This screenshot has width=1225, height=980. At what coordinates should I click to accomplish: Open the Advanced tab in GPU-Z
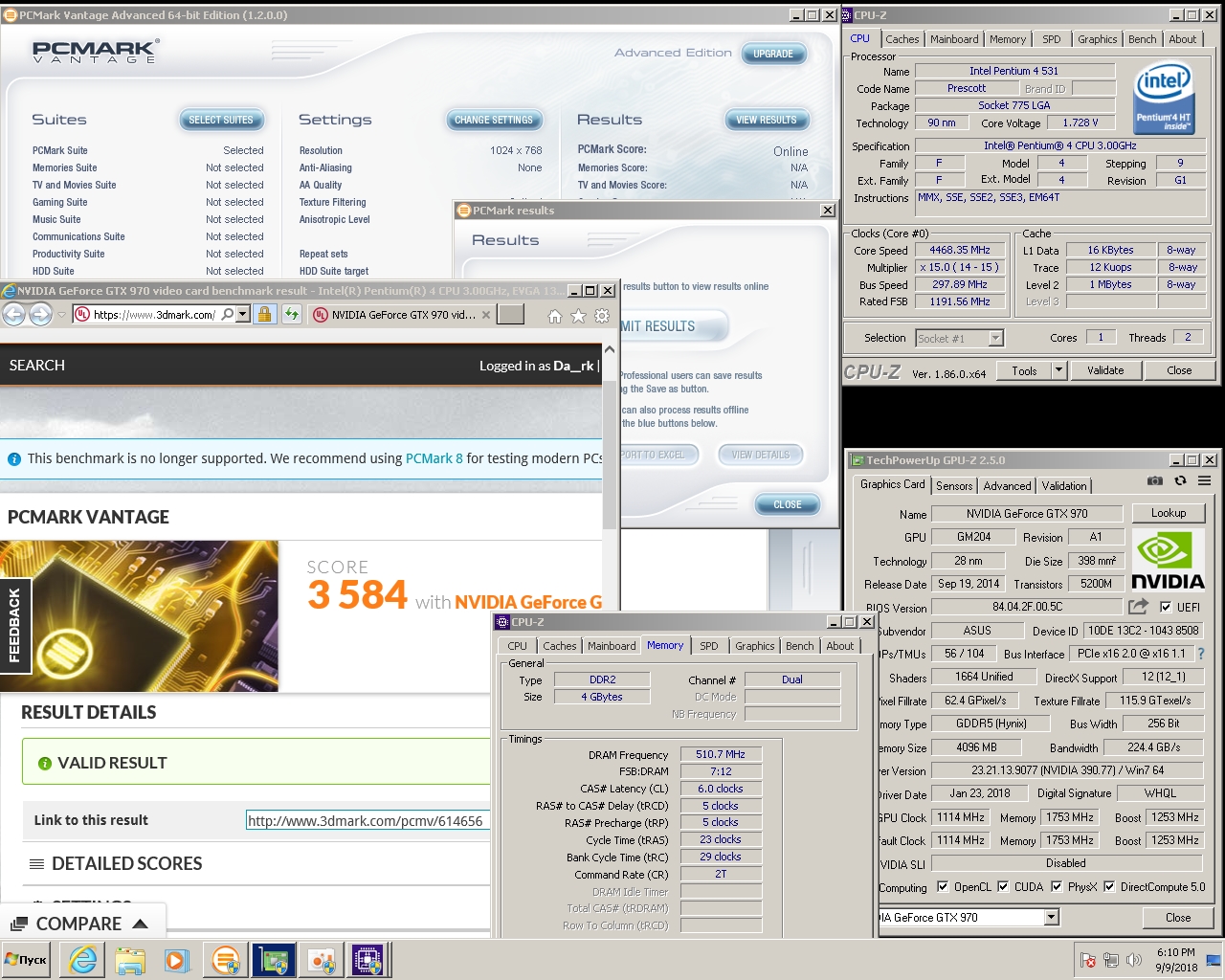(x=1008, y=486)
